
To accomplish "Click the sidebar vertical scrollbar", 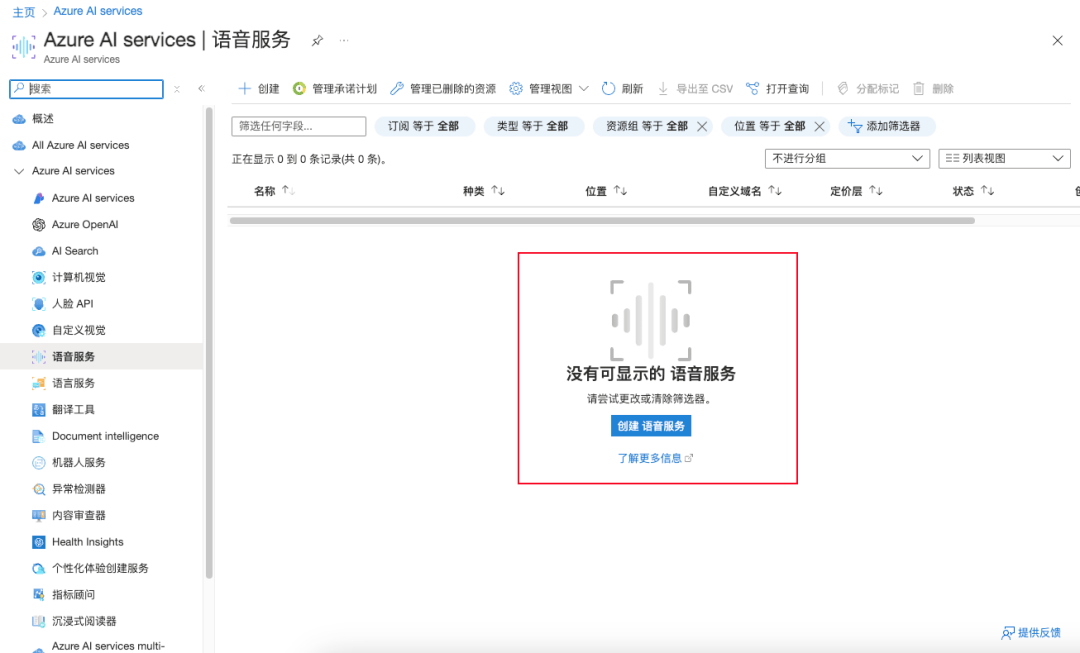I will click(209, 342).
